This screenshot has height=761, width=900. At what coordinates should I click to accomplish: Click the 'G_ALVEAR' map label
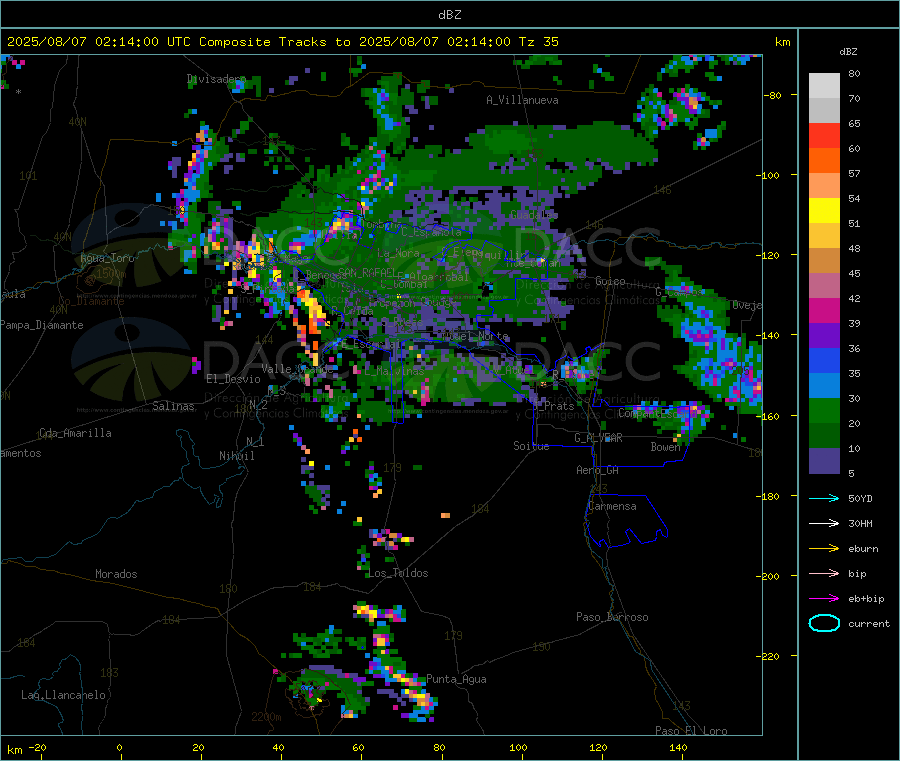tap(598, 438)
